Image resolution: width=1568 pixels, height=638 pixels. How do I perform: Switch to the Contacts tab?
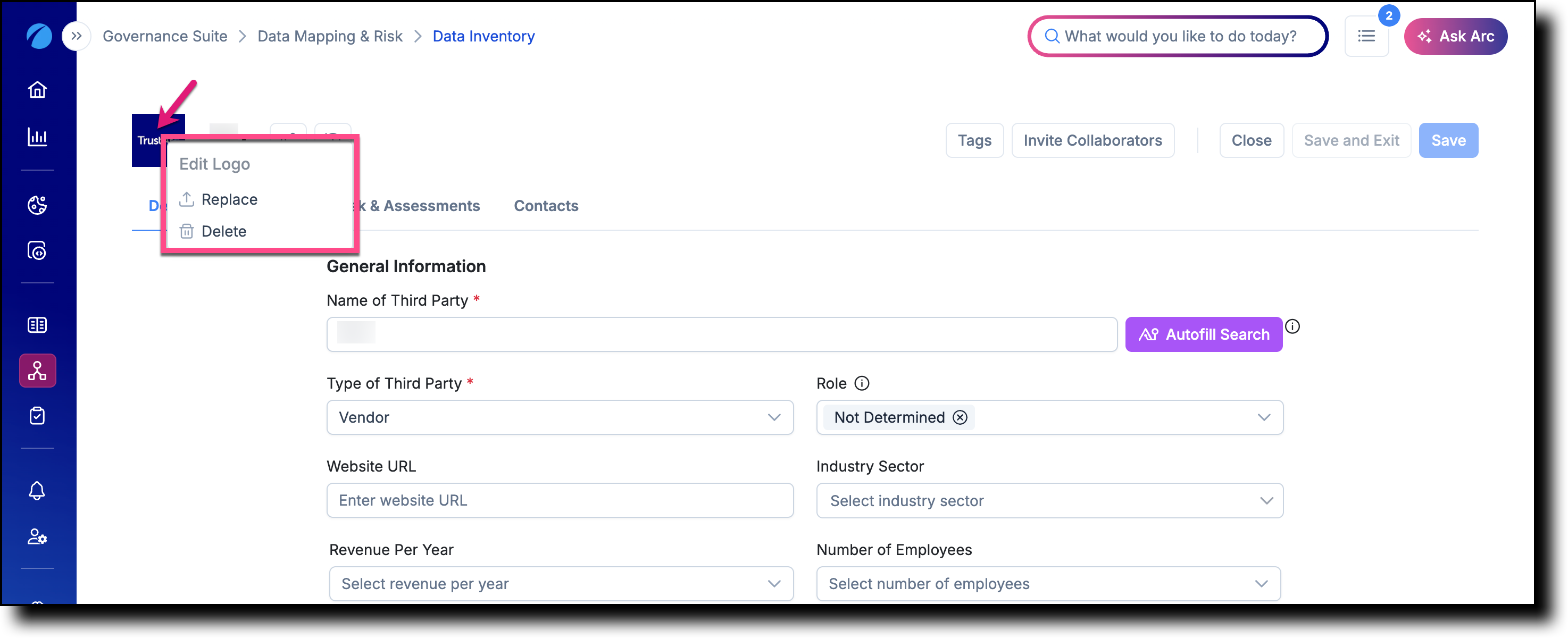coord(545,206)
